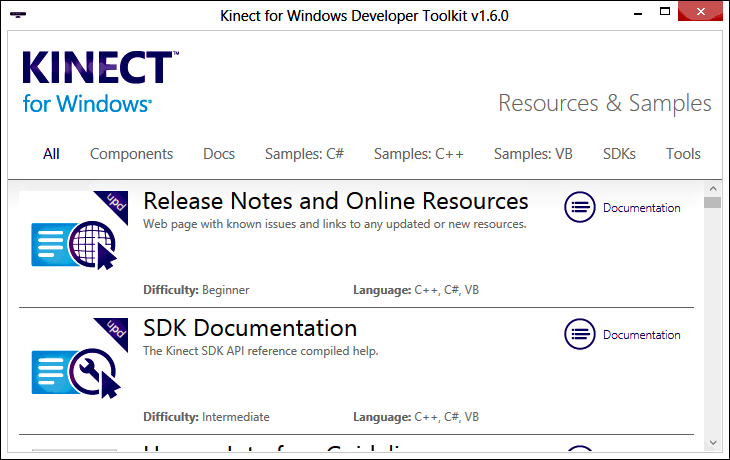
Task: Open the Docs tab
Action: pyautogui.click(x=219, y=154)
